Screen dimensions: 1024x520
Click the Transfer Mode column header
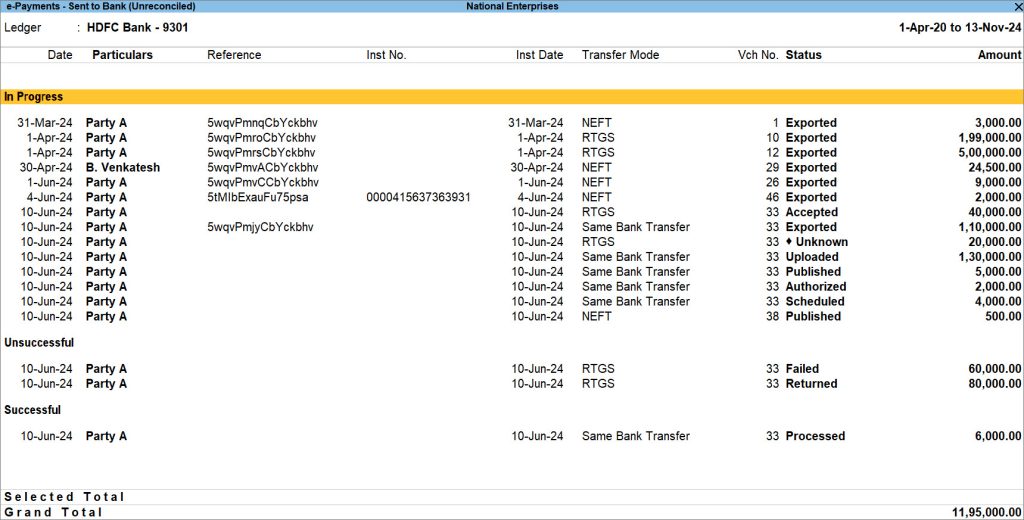[620, 55]
